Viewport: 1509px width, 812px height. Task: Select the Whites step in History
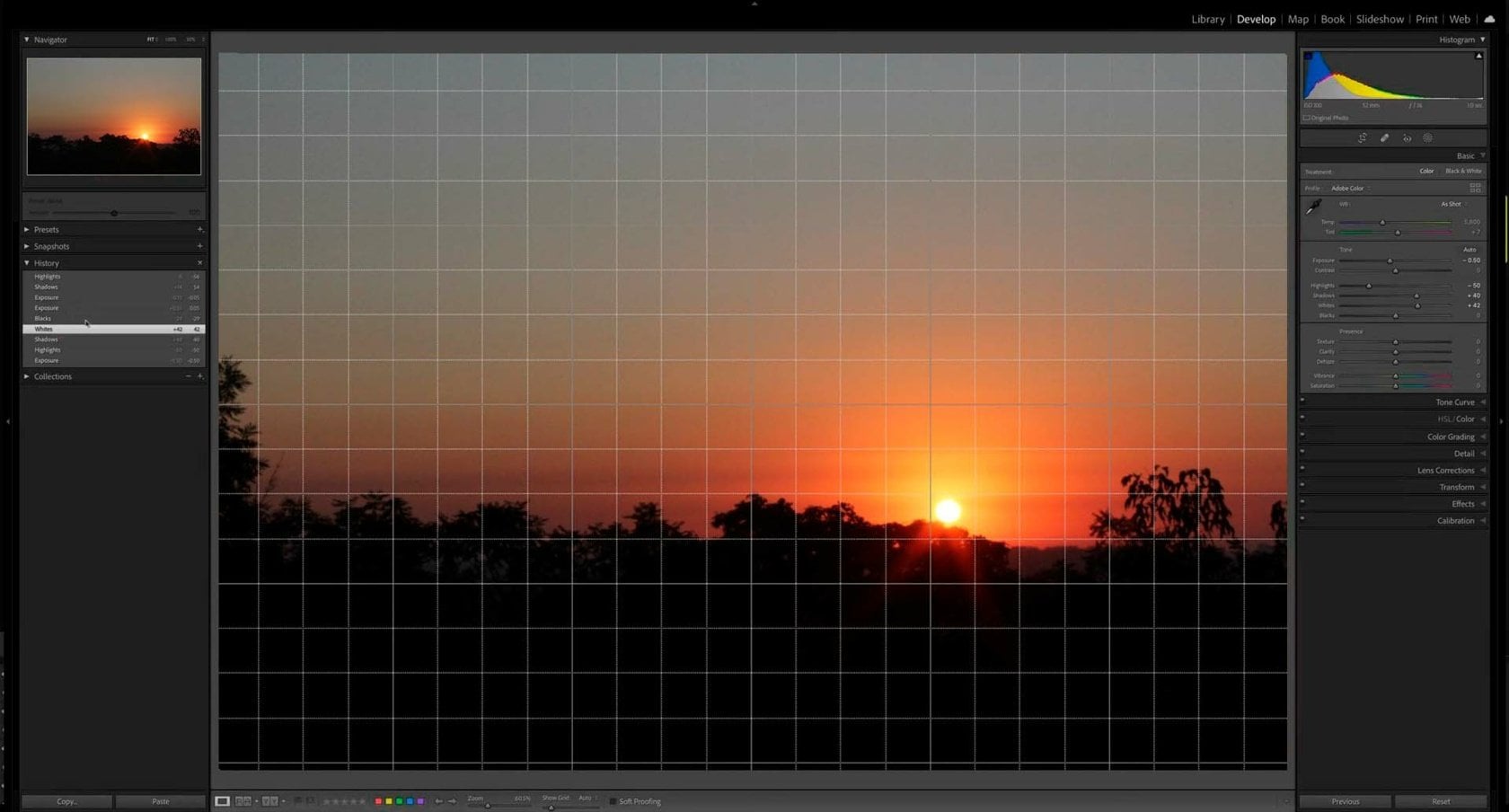pyautogui.click(x=90, y=329)
